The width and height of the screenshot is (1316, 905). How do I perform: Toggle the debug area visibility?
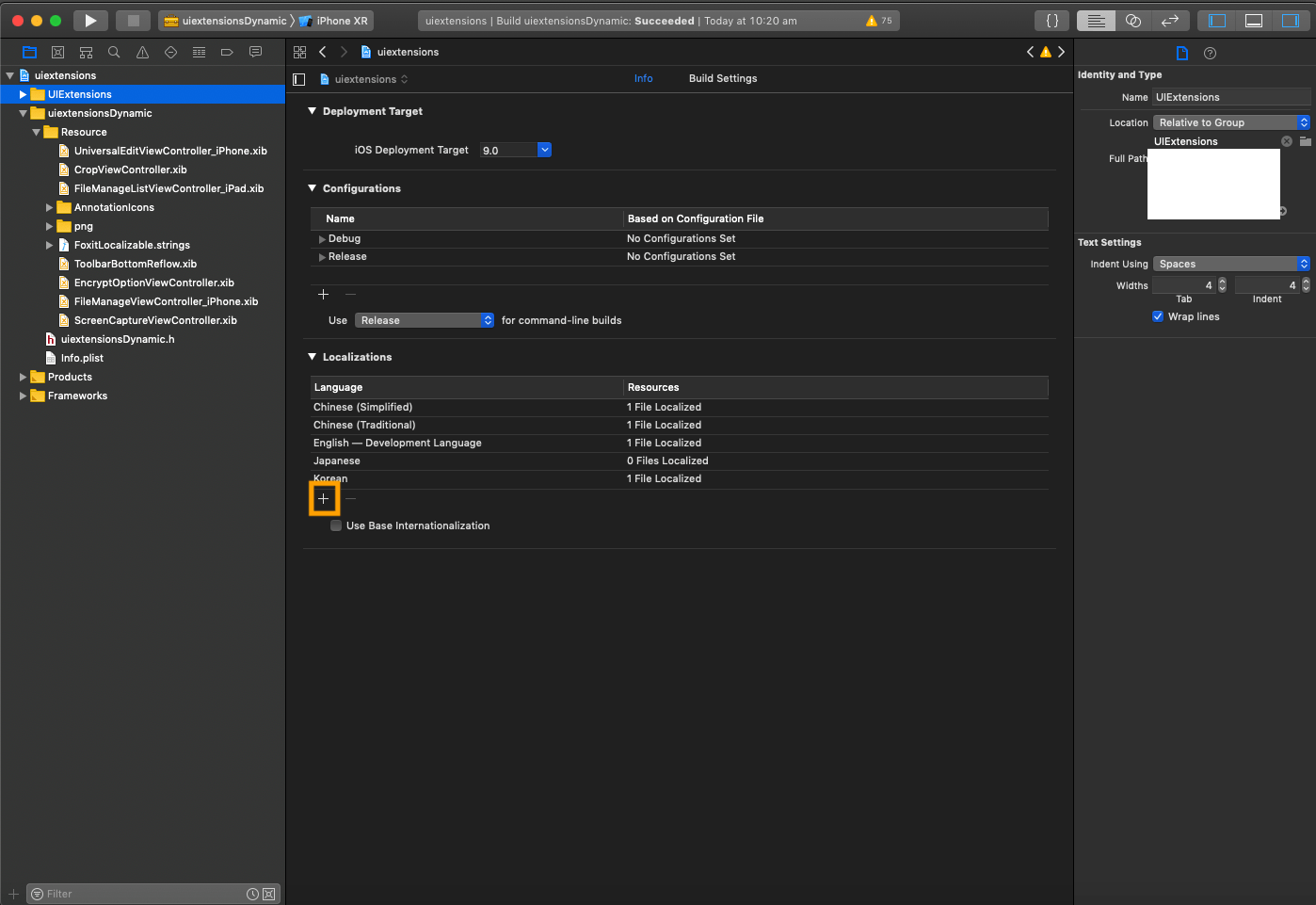(x=1254, y=21)
